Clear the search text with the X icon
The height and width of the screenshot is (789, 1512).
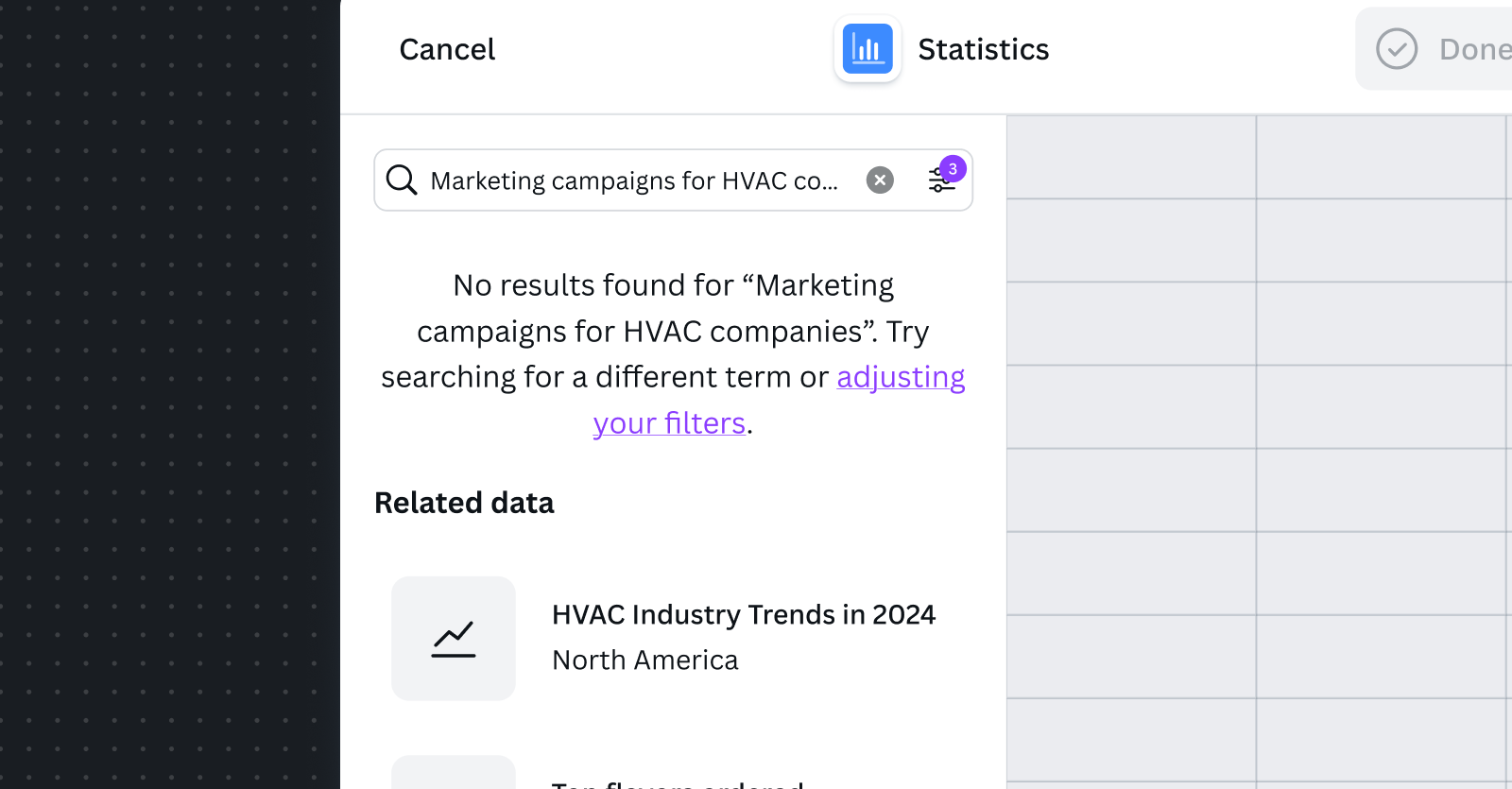click(880, 180)
